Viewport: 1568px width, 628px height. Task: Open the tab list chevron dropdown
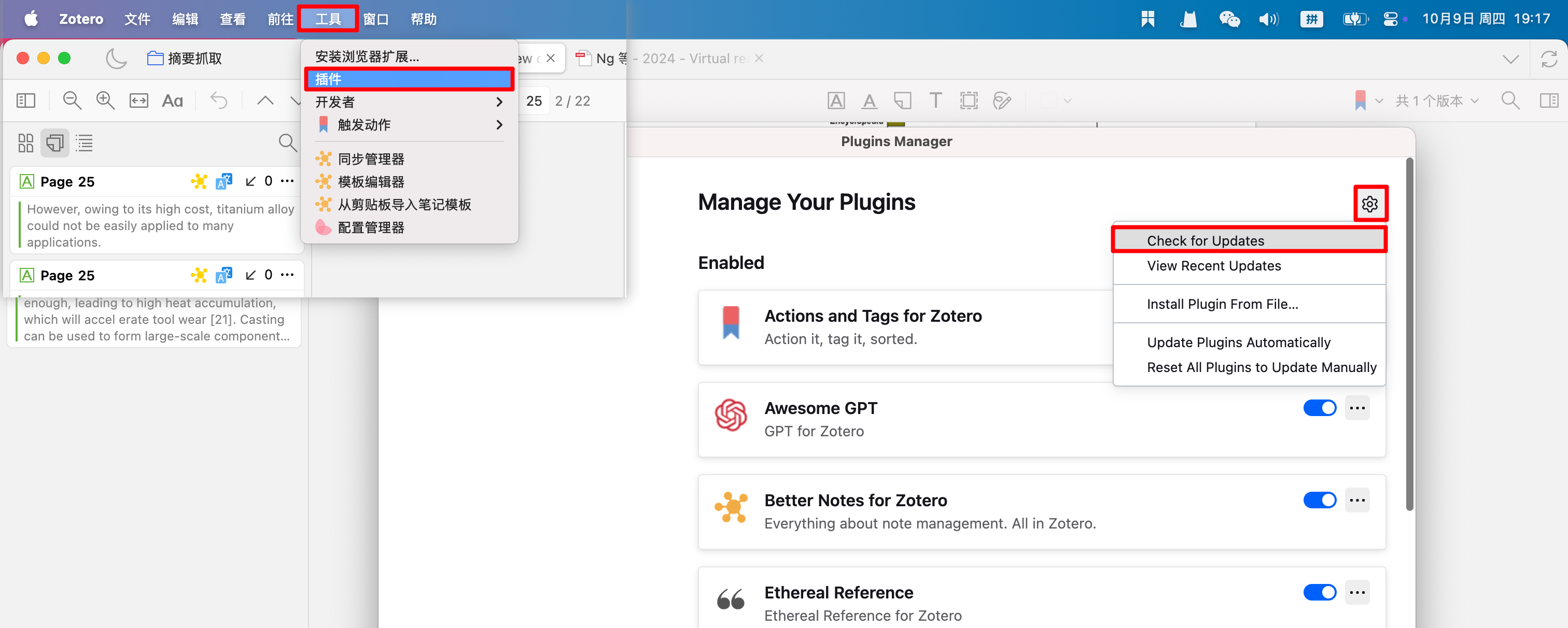click(1510, 59)
